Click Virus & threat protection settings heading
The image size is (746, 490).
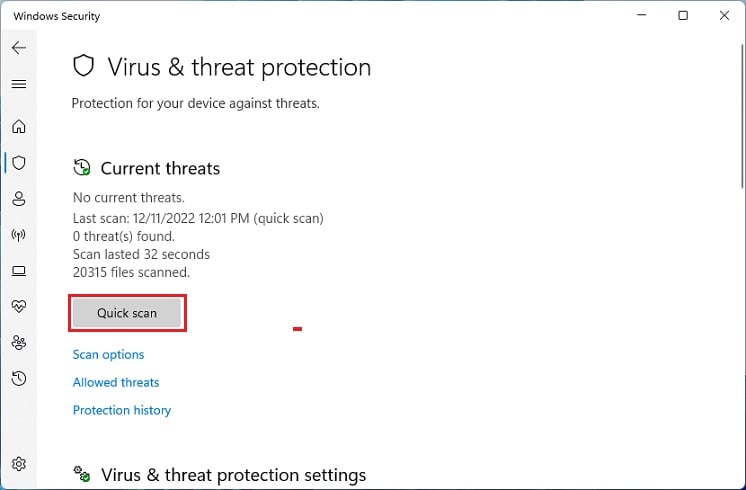tap(234, 475)
